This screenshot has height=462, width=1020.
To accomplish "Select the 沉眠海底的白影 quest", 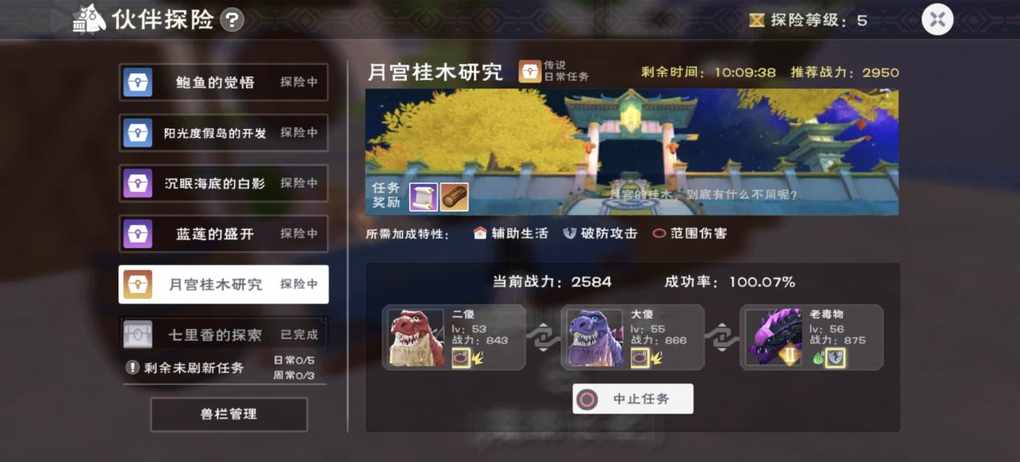I will [223, 183].
